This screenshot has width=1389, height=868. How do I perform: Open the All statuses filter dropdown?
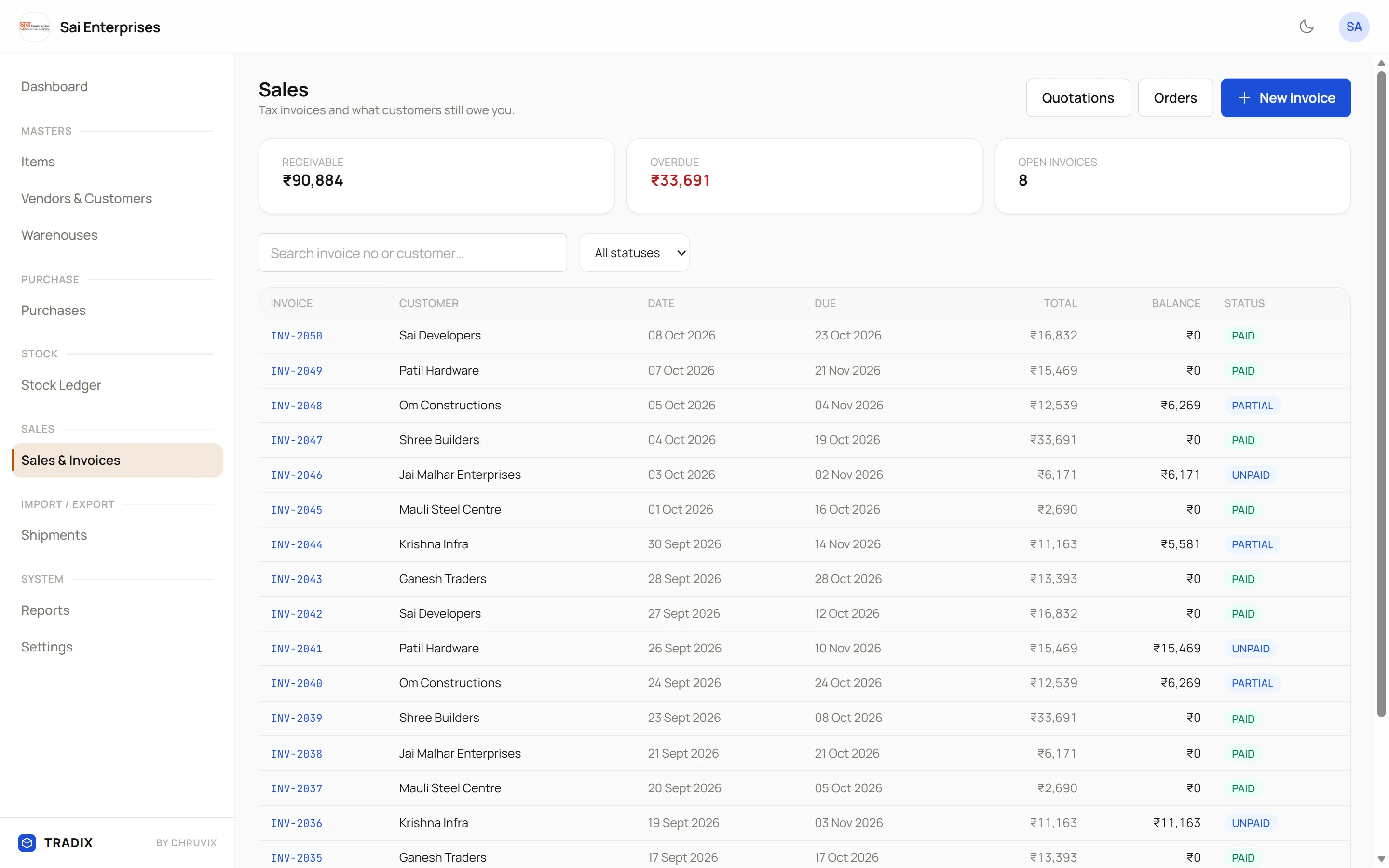click(x=634, y=253)
